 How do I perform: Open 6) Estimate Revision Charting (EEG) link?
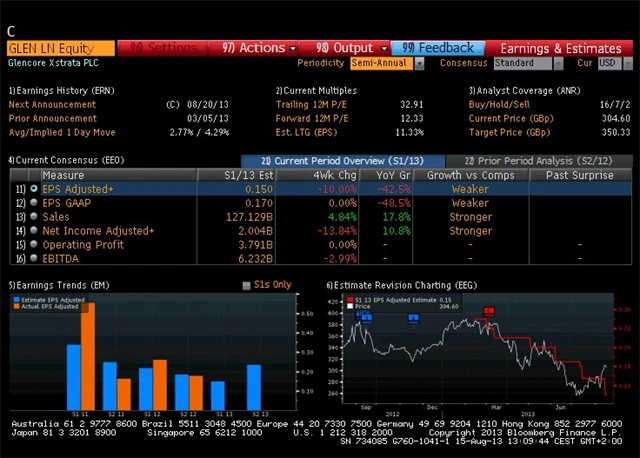tap(402, 285)
